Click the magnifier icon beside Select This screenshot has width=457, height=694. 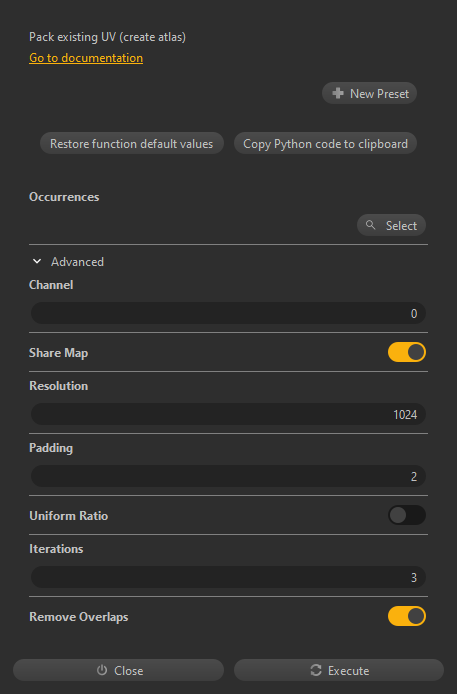371,225
